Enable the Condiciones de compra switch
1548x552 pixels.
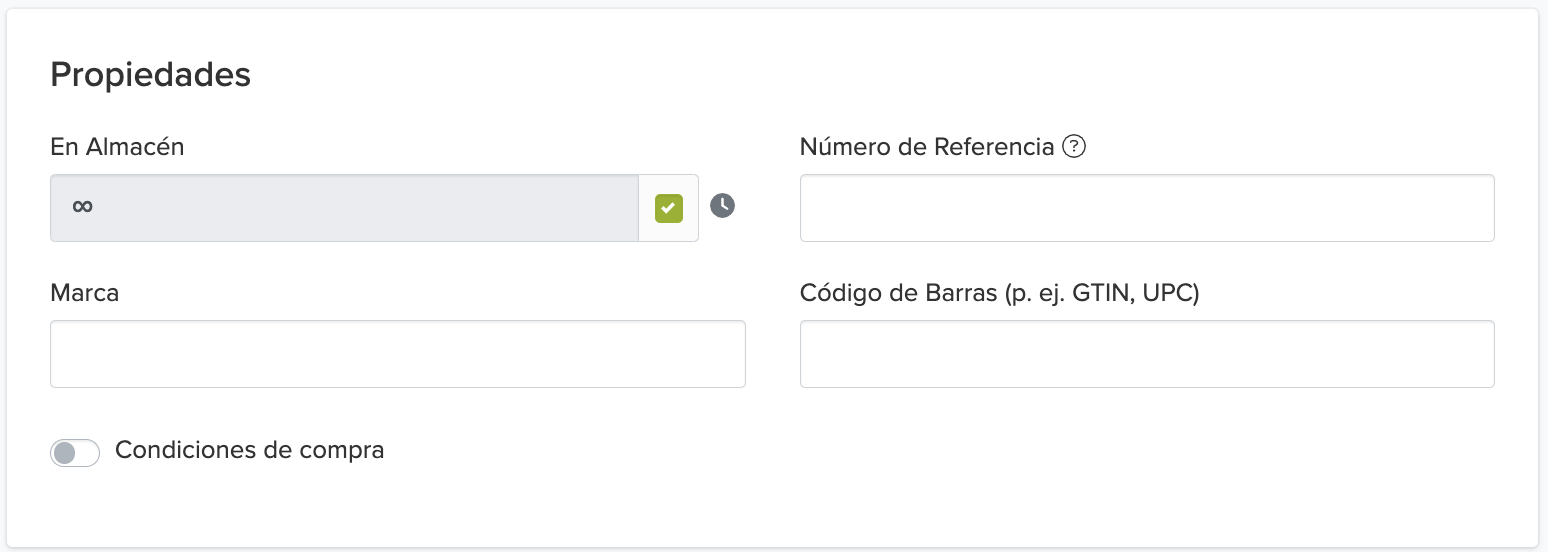click(x=75, y=453)
